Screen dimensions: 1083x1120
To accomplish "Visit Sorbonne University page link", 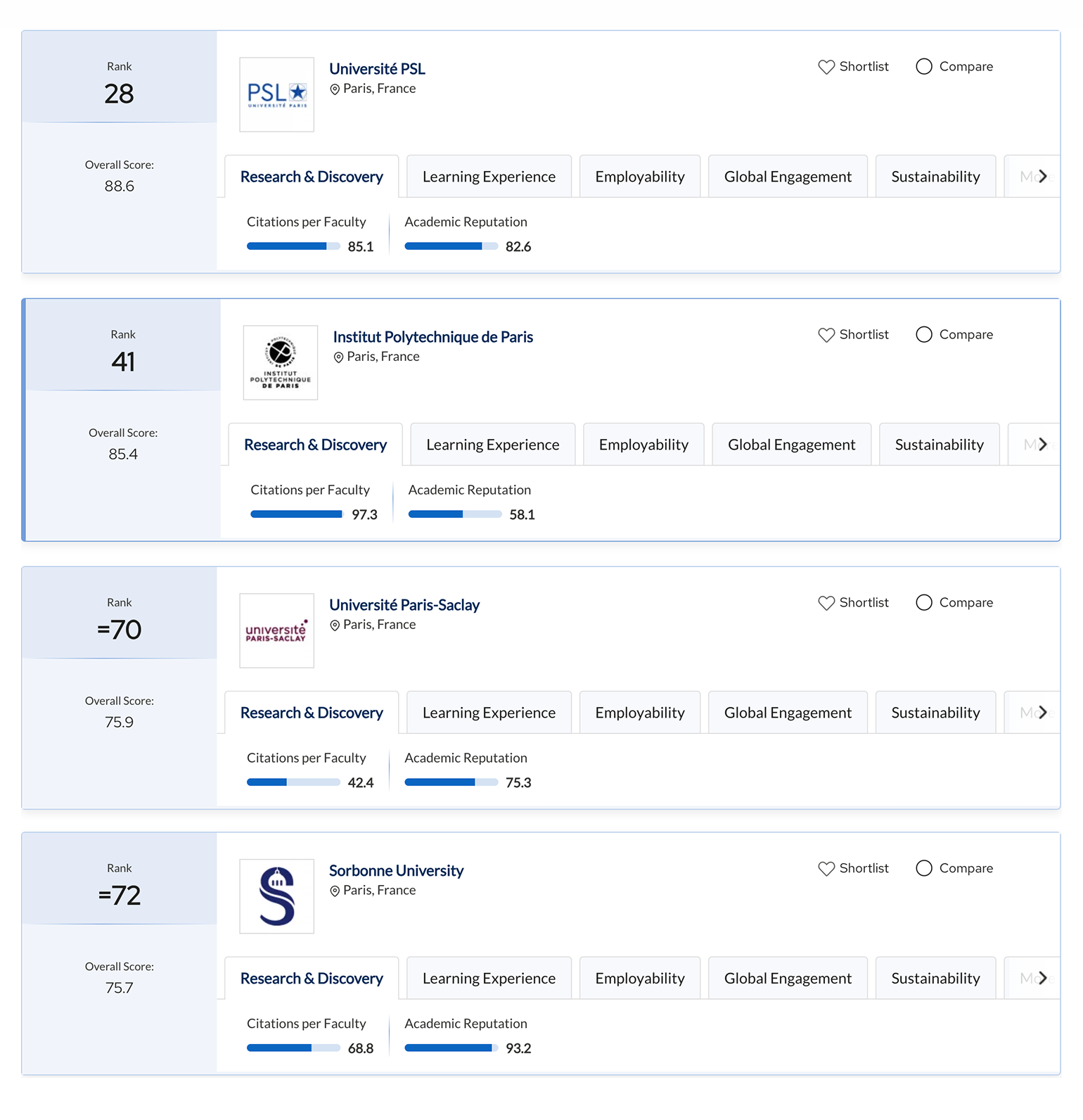I will coord(396,871).
